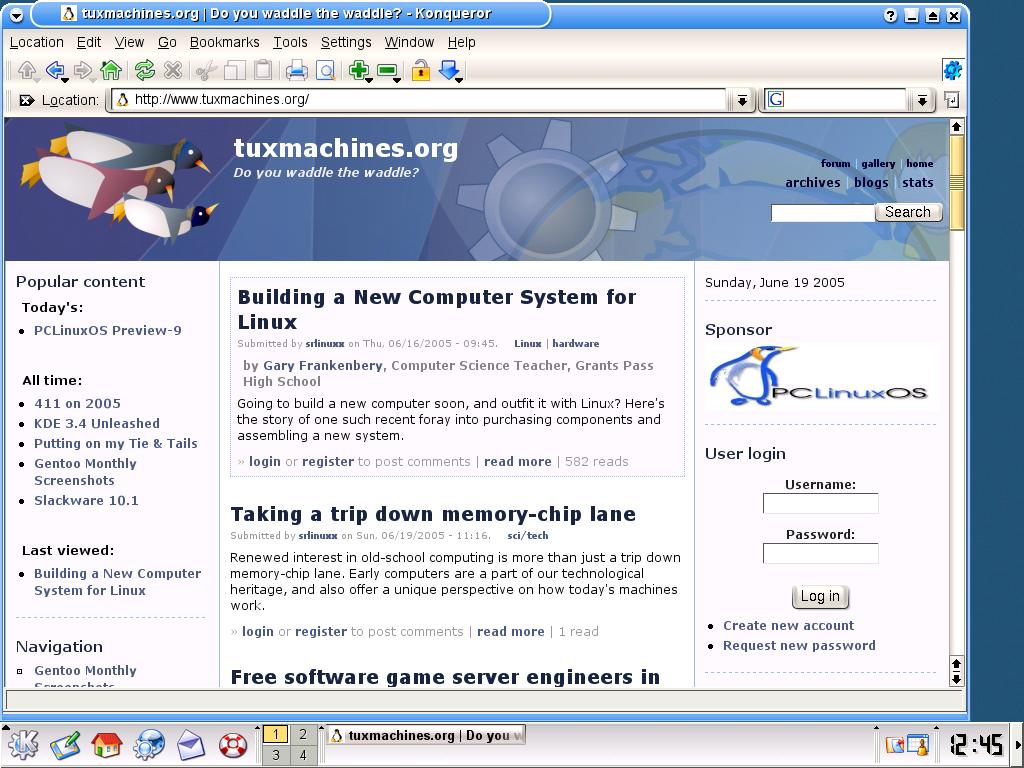Switch to virtual desktop 2
This screenshot has width=1024, height=768.
[x=302, y=734]
